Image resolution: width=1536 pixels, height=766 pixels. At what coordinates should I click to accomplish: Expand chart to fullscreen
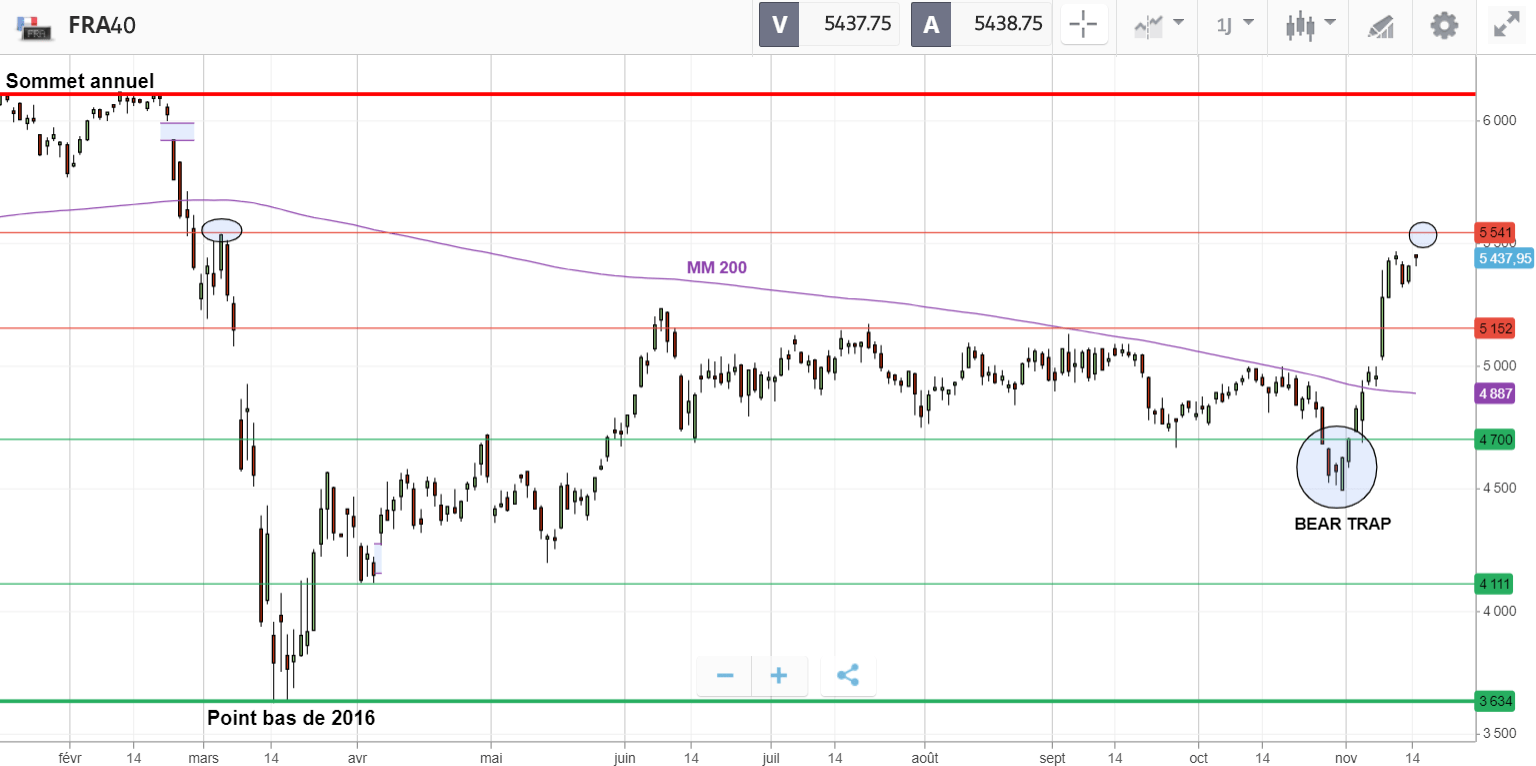click(x=1506, y=25)
